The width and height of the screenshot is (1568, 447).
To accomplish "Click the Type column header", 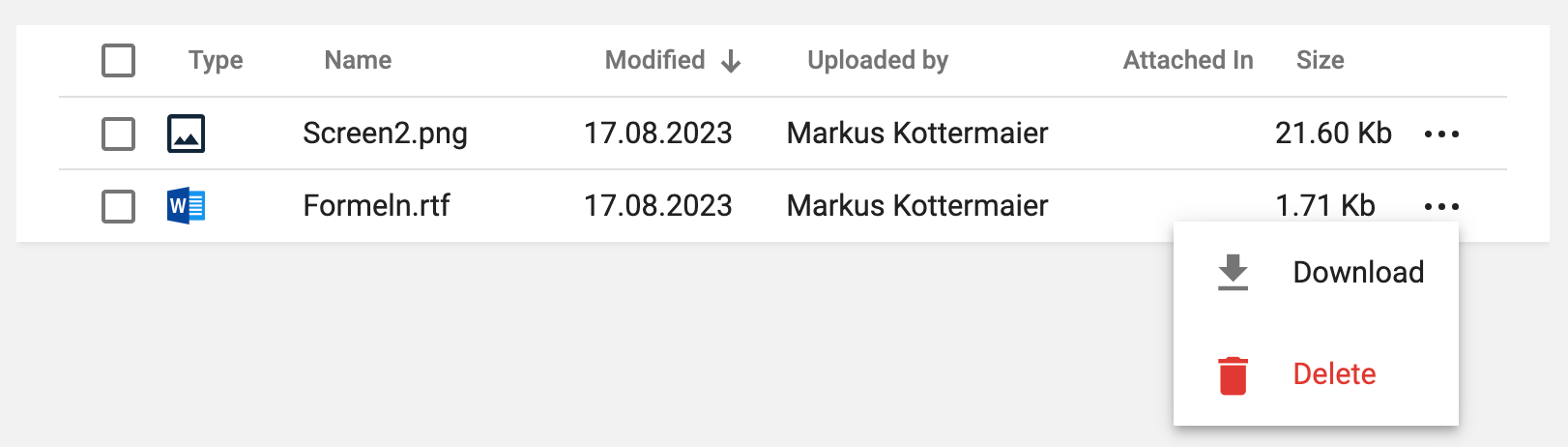I will pos(216,60).
